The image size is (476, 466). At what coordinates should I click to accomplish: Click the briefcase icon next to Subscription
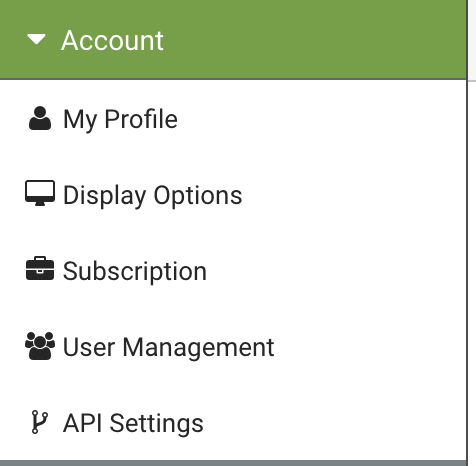click(40, 268)
